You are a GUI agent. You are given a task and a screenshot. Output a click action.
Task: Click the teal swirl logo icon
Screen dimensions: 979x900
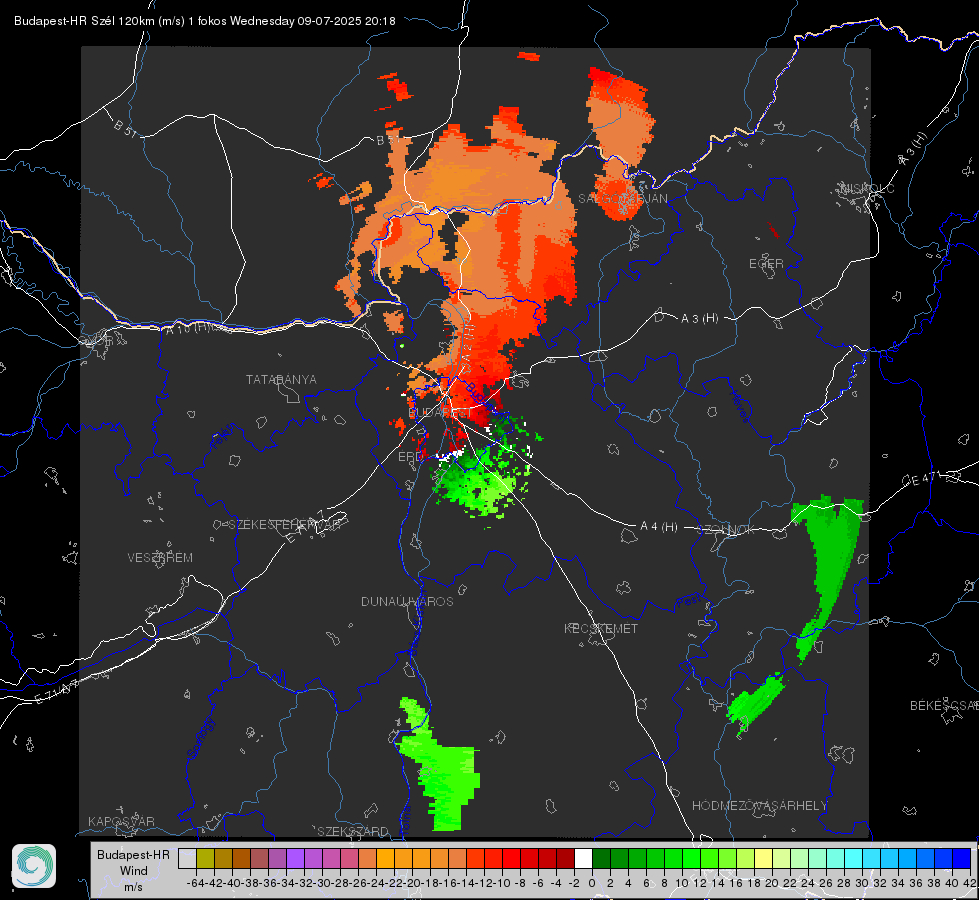coord(34,866)
